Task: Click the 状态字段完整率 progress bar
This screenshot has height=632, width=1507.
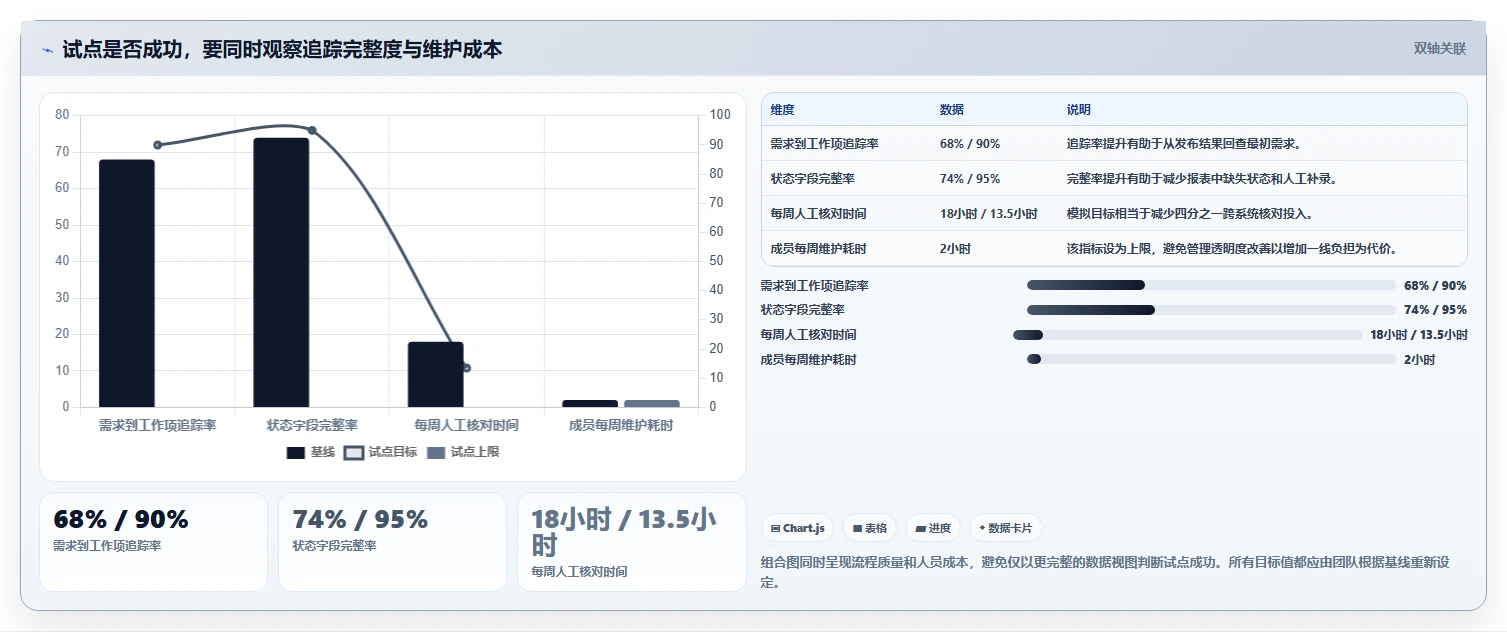Action: point(1211,310)
